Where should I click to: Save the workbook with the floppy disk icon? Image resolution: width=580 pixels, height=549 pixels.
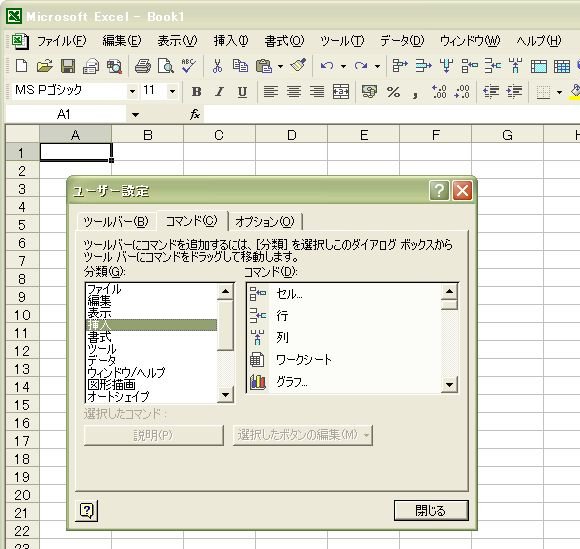click(68, 66)
